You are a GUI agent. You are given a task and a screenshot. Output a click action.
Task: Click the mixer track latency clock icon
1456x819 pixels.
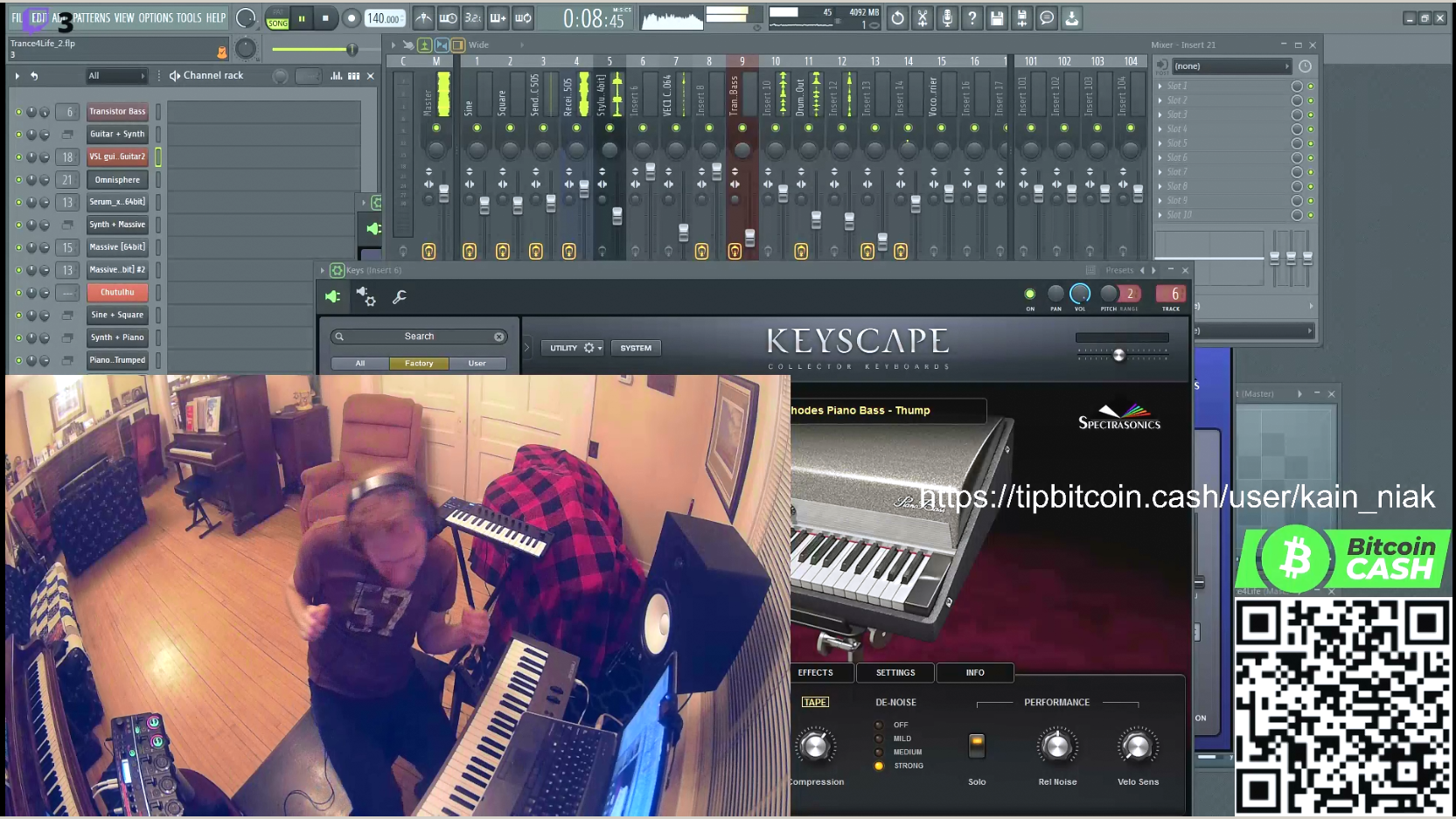click(1305, 66)
